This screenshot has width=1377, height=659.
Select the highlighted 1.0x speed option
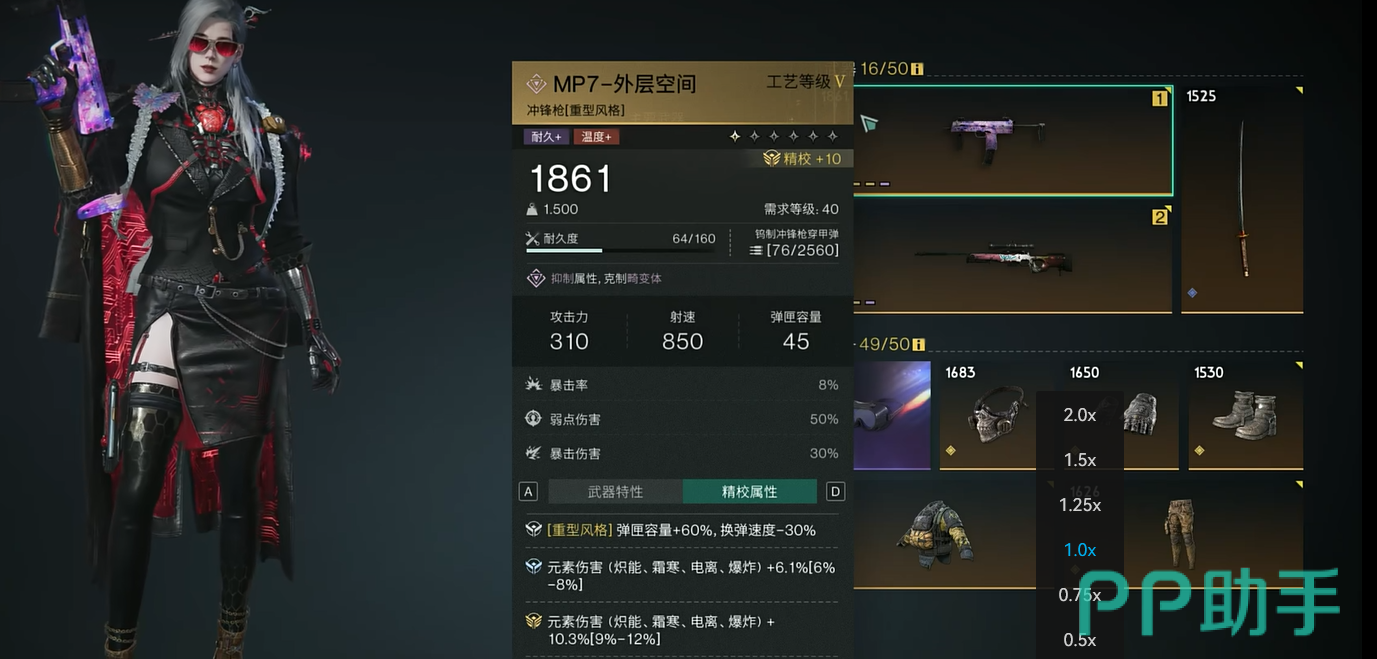click(1080, 550)
